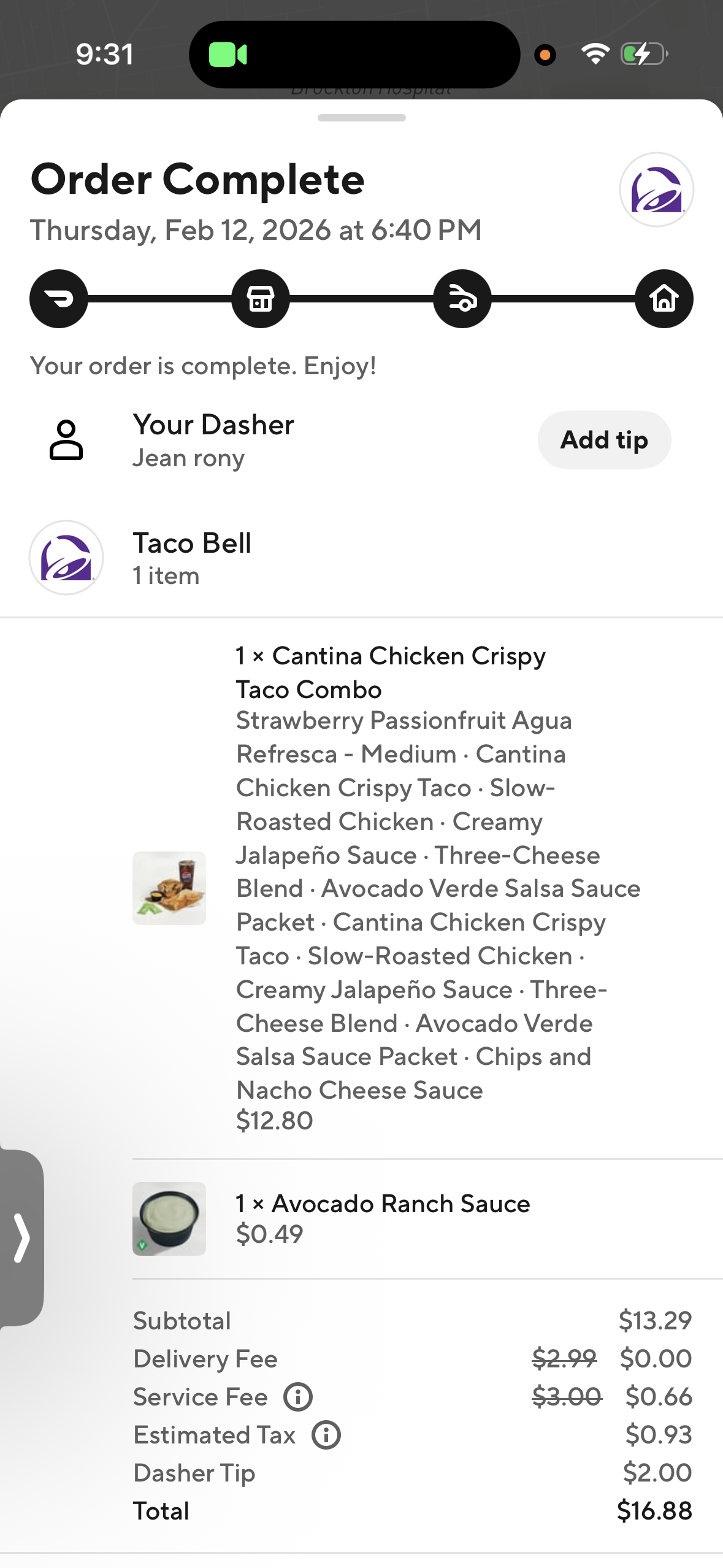Tap the home delivered step icon
The width and height of the screenshot is (723, 1568).
pyautogui.click(x=664, y=299)
